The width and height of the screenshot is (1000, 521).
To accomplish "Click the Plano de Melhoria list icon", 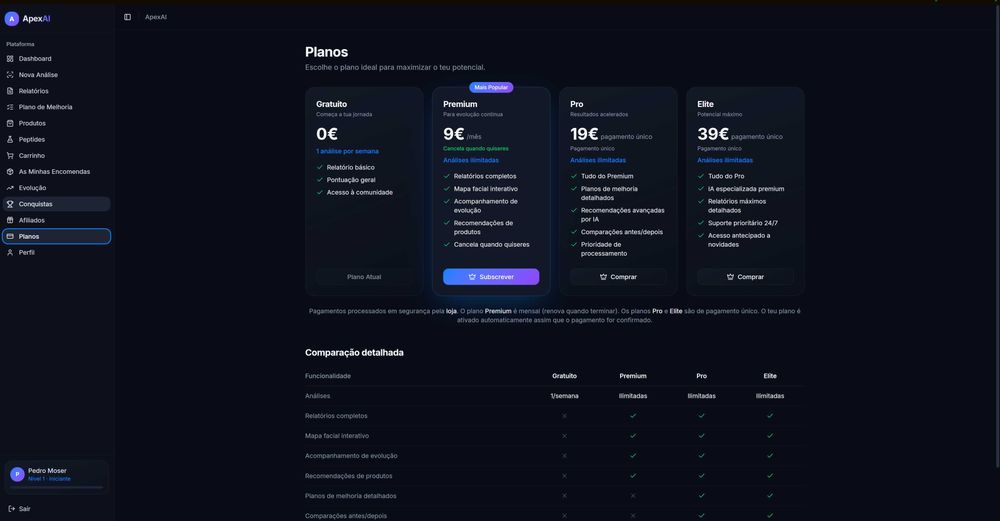I will (10, 107).
